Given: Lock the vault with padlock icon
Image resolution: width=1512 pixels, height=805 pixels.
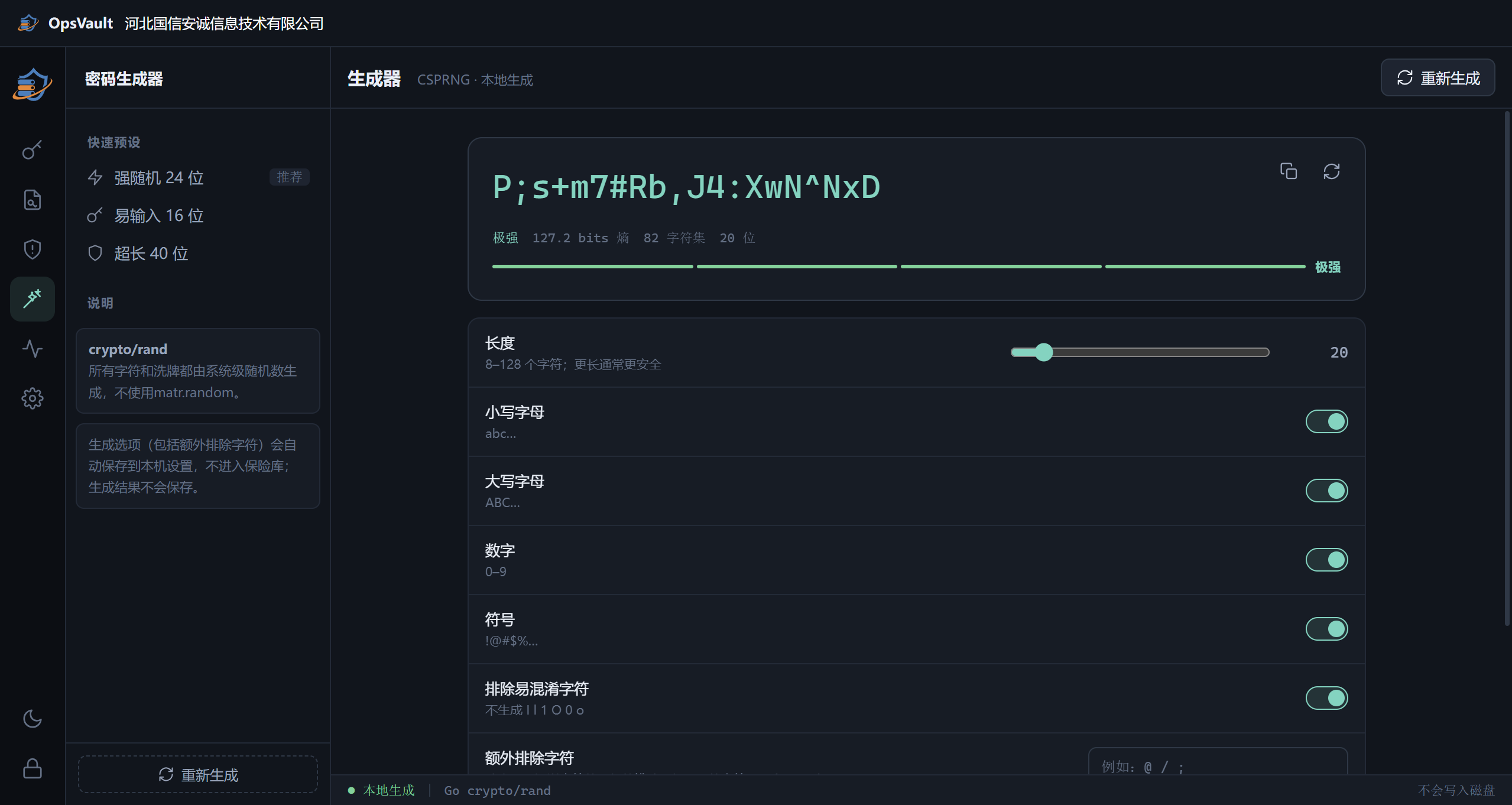Looking at the screenshot, I should (x=33, y=768).
